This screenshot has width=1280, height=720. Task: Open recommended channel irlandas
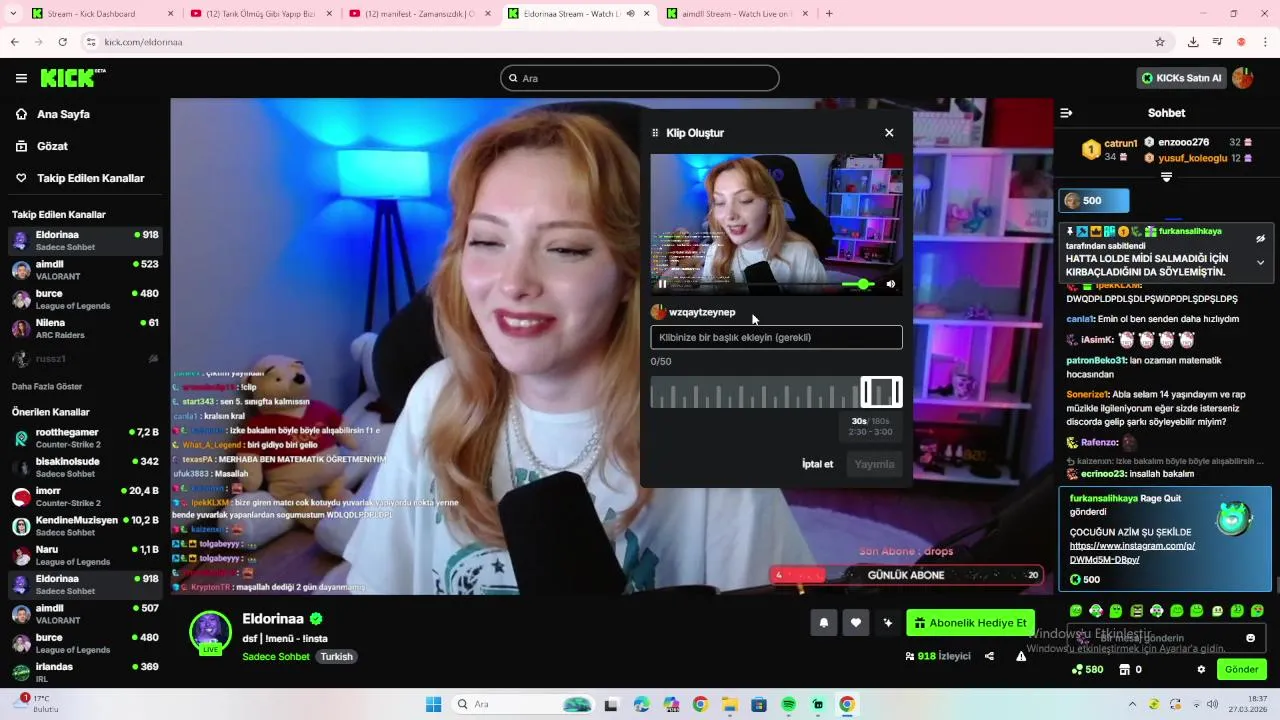[85, 672]
